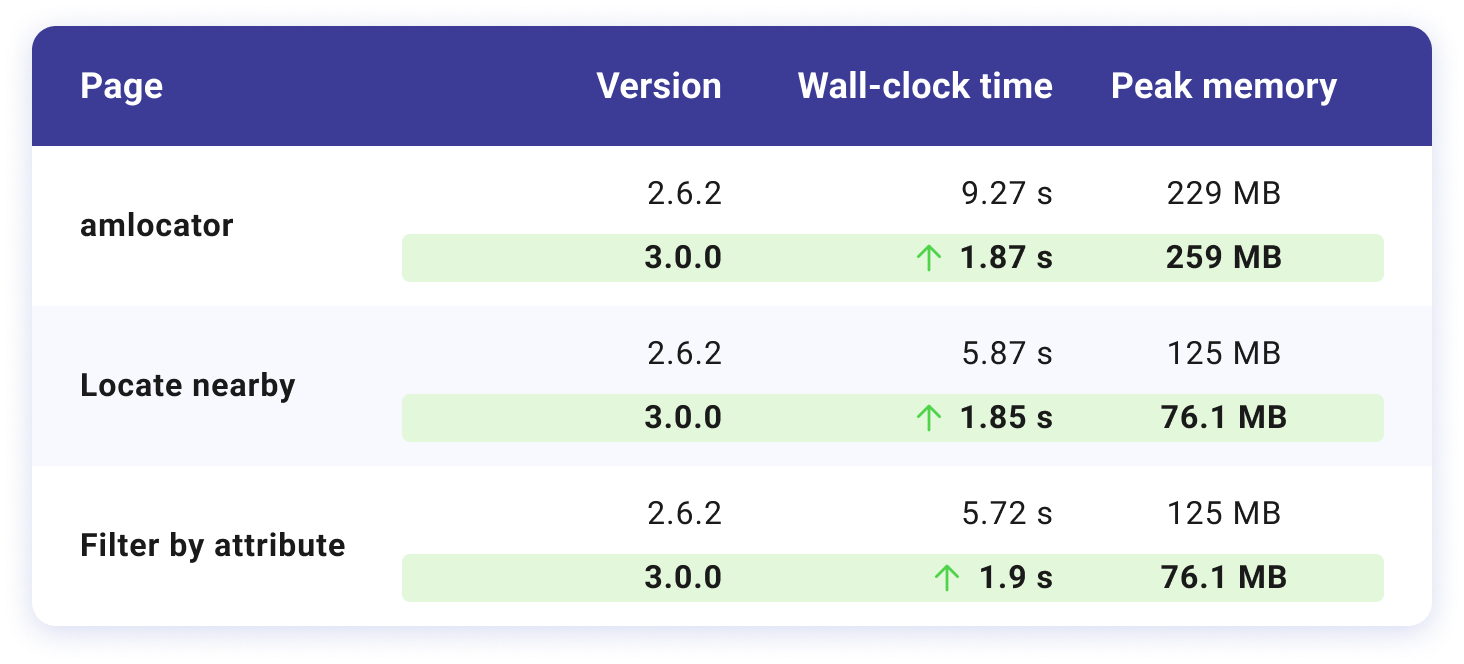Click 125 MB in Locate nearby row

1223,354
